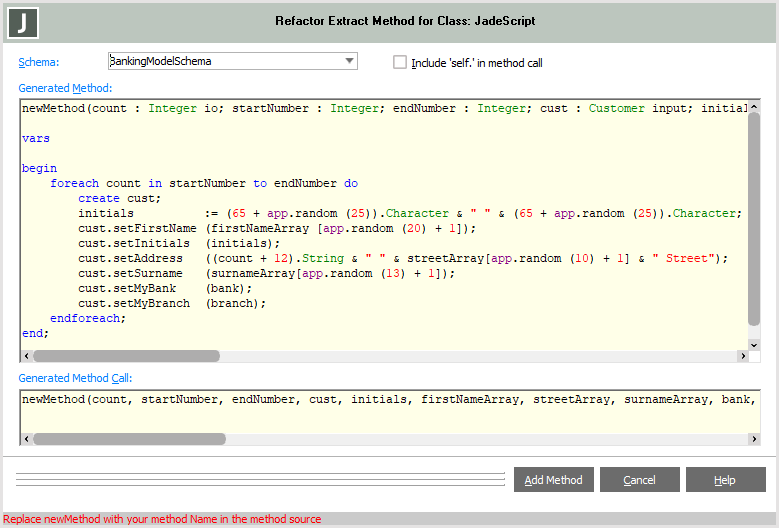The height and width of the screenshot is (528, 779).
Task: Click the up arrow of Generated Method vertical scrollbar
Action: (x=754, y=106)
